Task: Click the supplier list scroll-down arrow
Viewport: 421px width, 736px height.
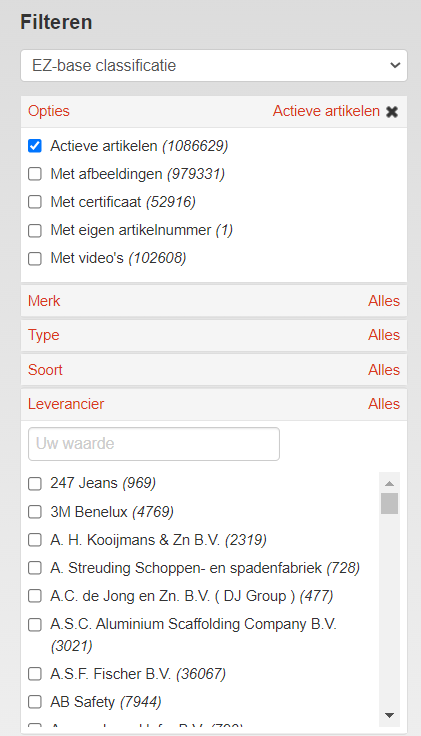Action: pyautogui.click(x=389, y=715)
